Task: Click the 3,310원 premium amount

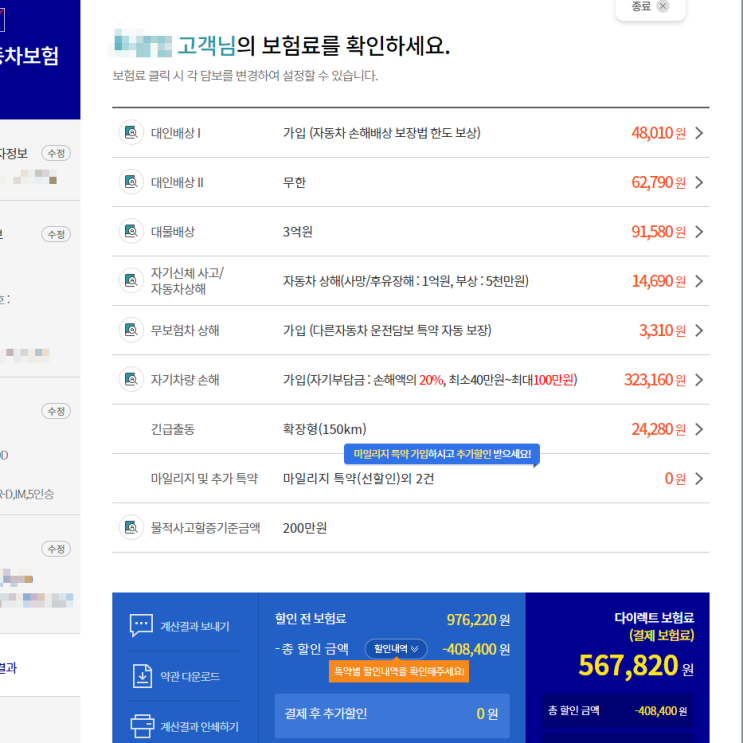Action: coord(662,330)
